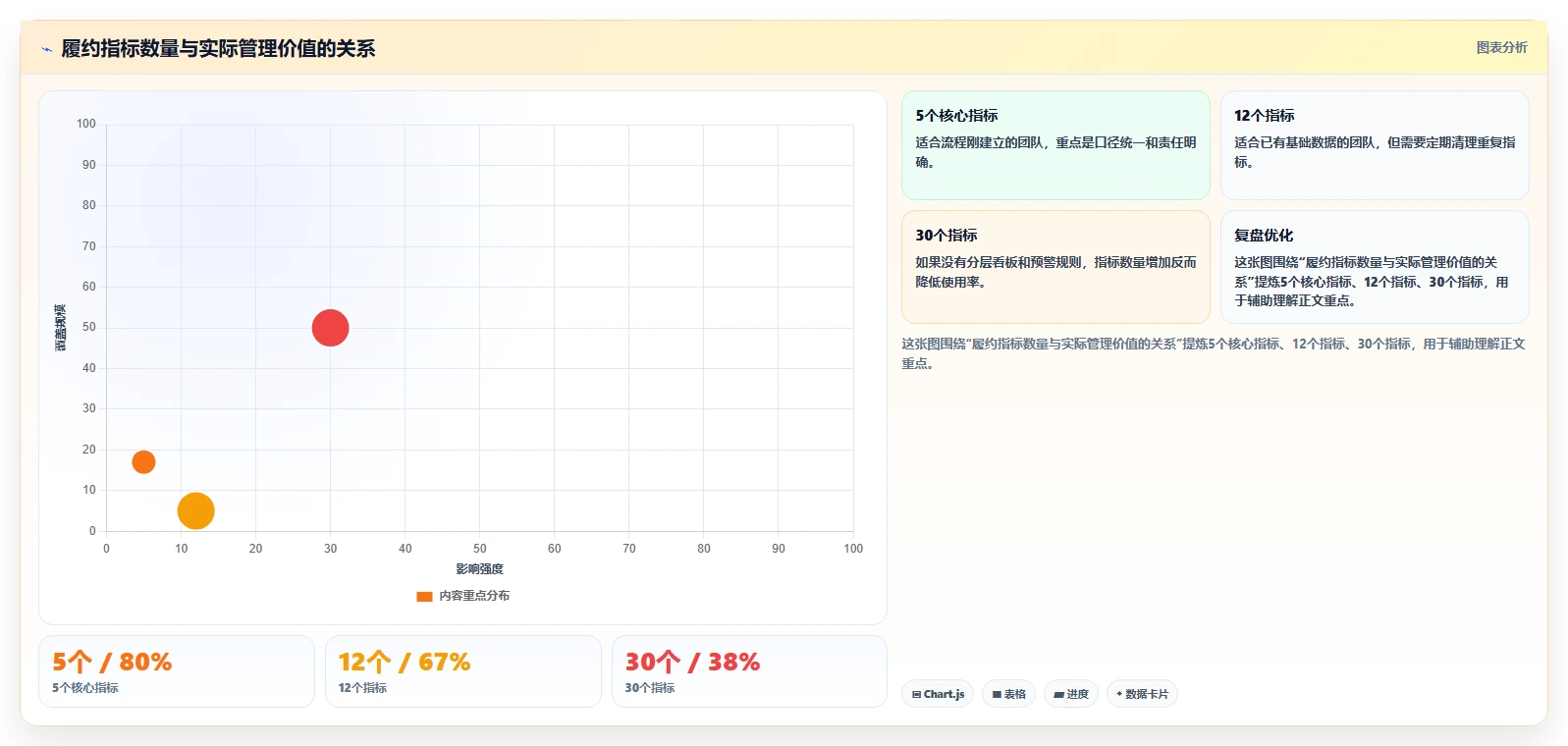Click the progress icon in 进度 tag
The image size is (1568, 746).
click(1059, 694)
